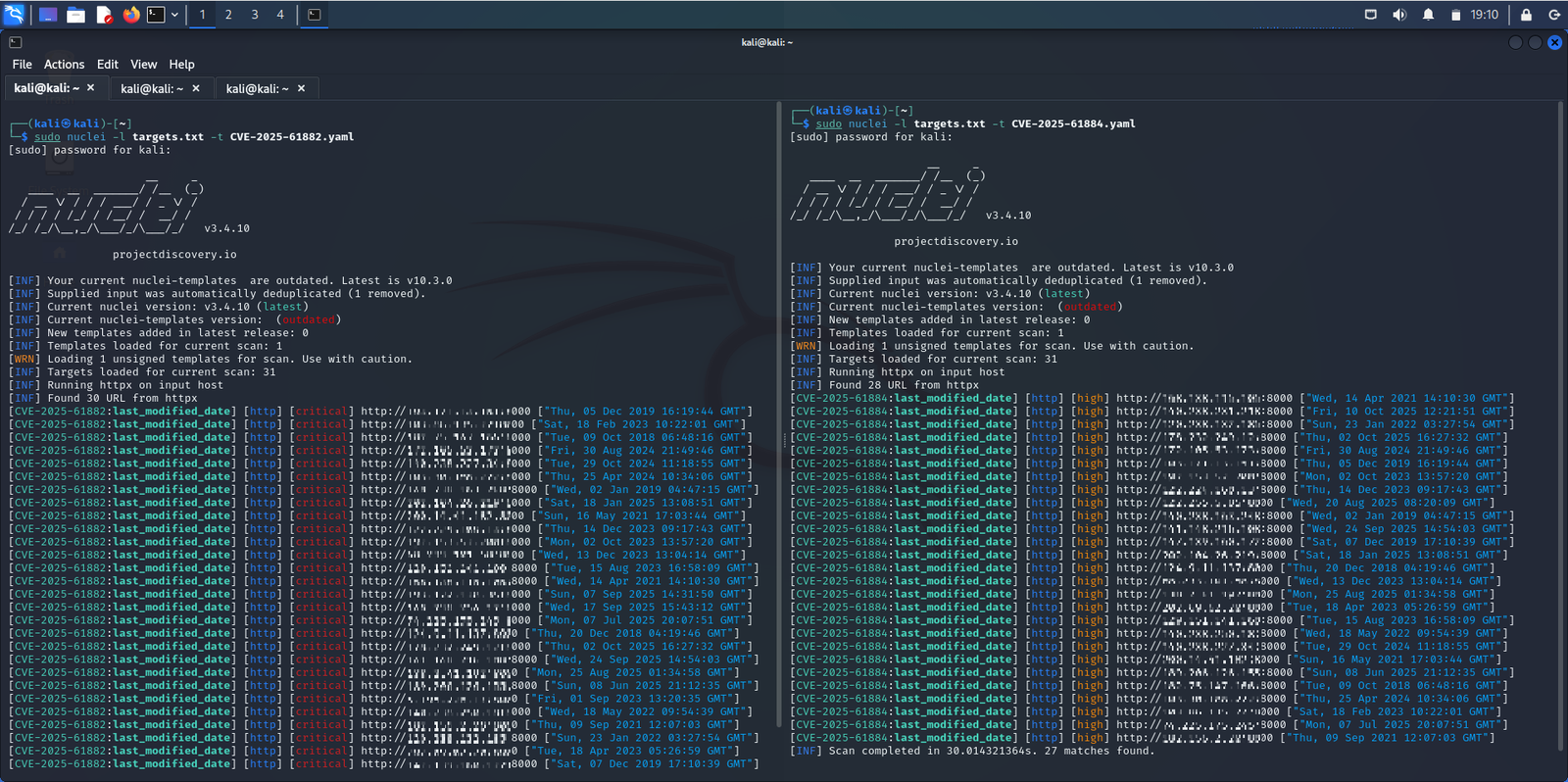Click 'targets.txt' in the left pane command
This screenshot has width=1568, height=782.
[x=168, y=137]
